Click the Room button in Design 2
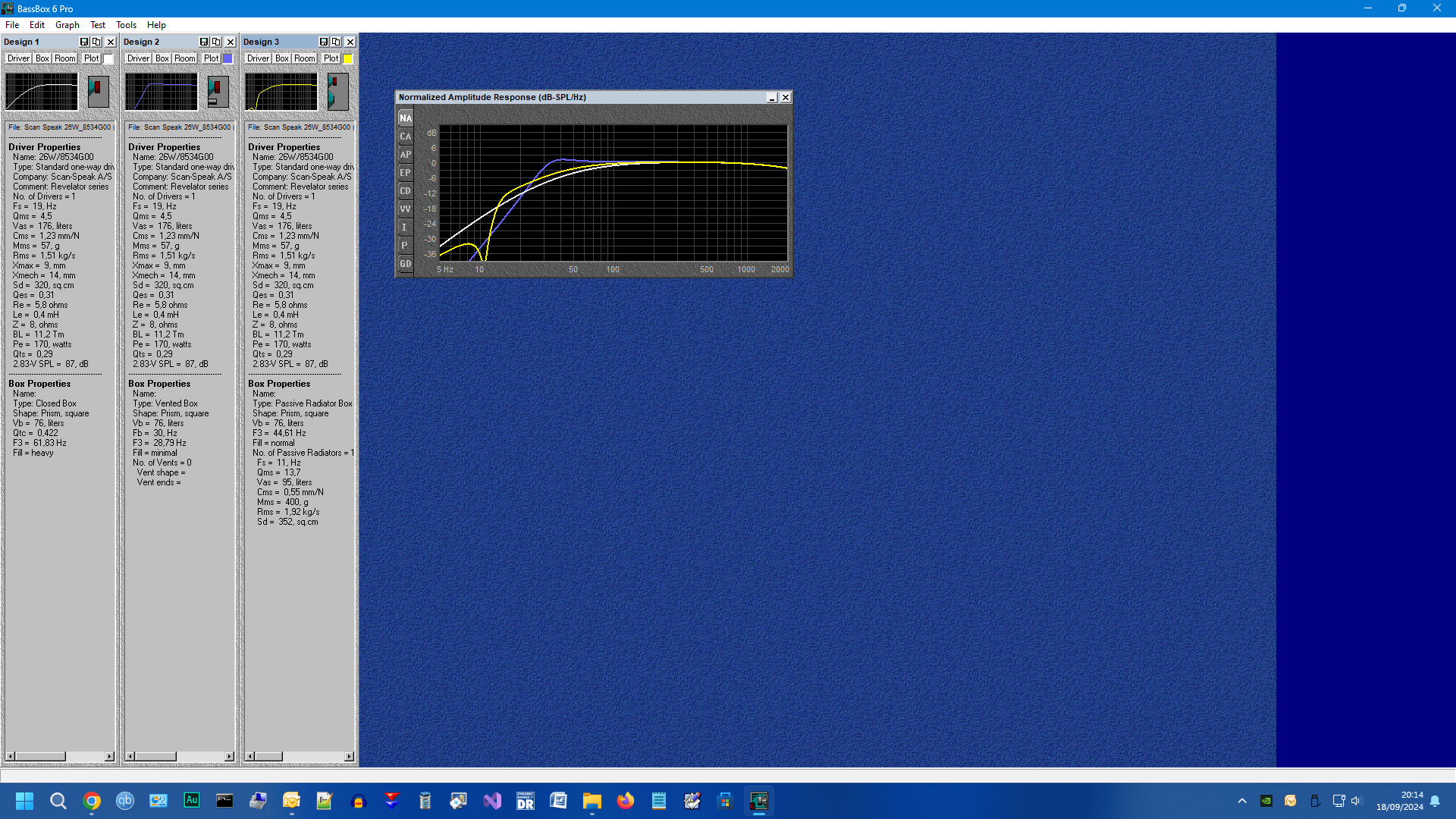Viewport: 1456px width, 819px height. [185, 58]
